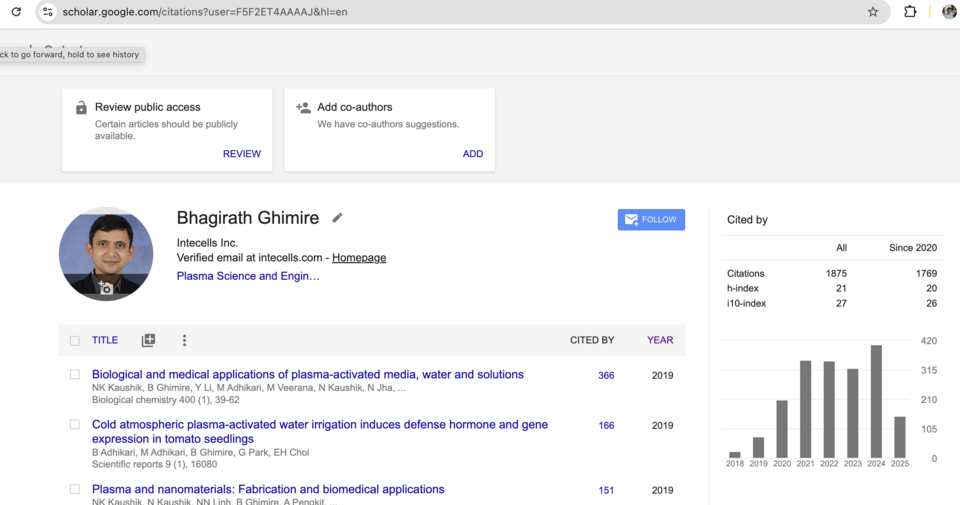Click the 2022 bar in citations chart

pyautogui.click(x=829, y=410)
